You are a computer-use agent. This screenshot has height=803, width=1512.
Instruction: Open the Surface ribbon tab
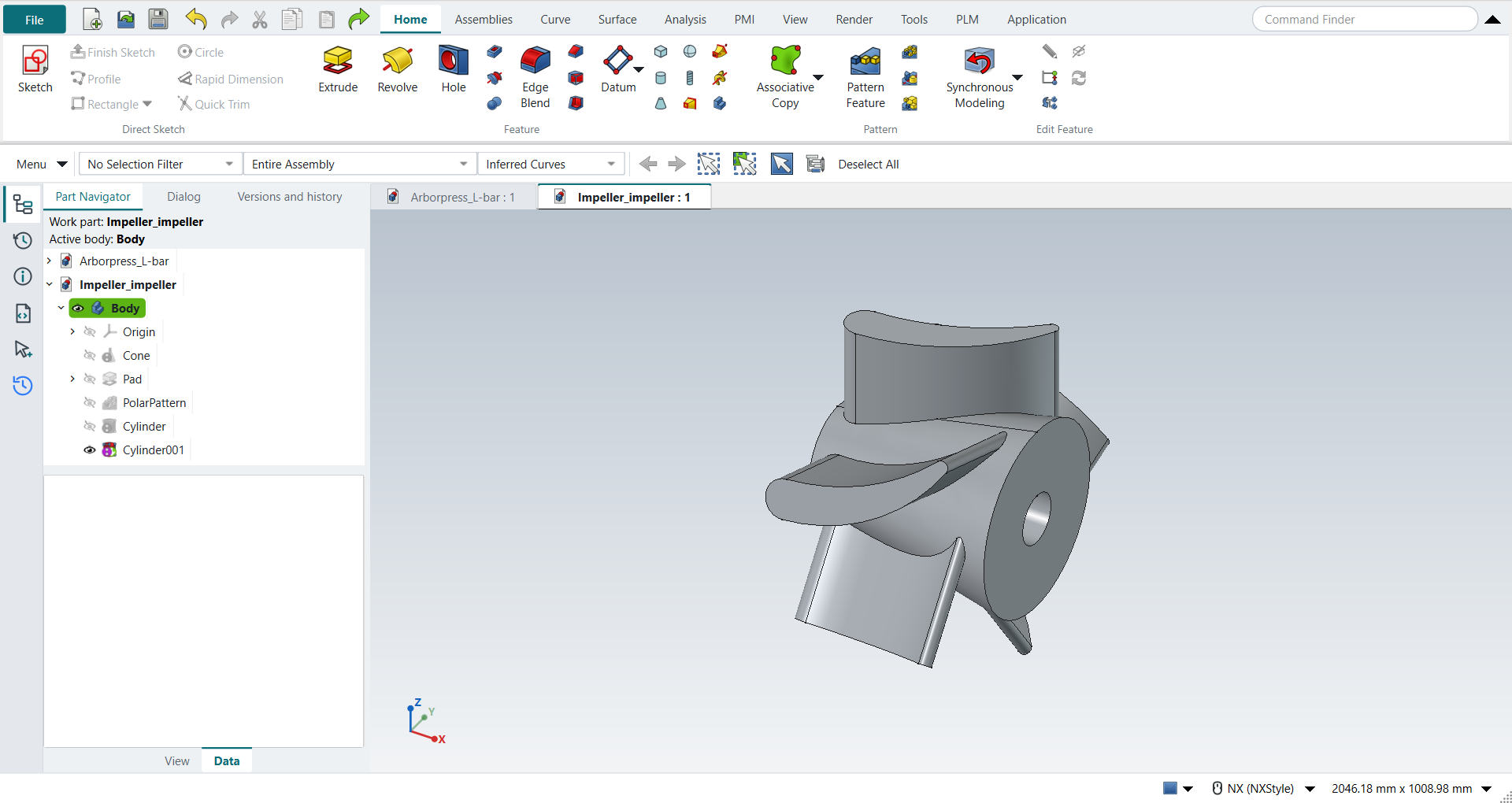tap(617, 20)
